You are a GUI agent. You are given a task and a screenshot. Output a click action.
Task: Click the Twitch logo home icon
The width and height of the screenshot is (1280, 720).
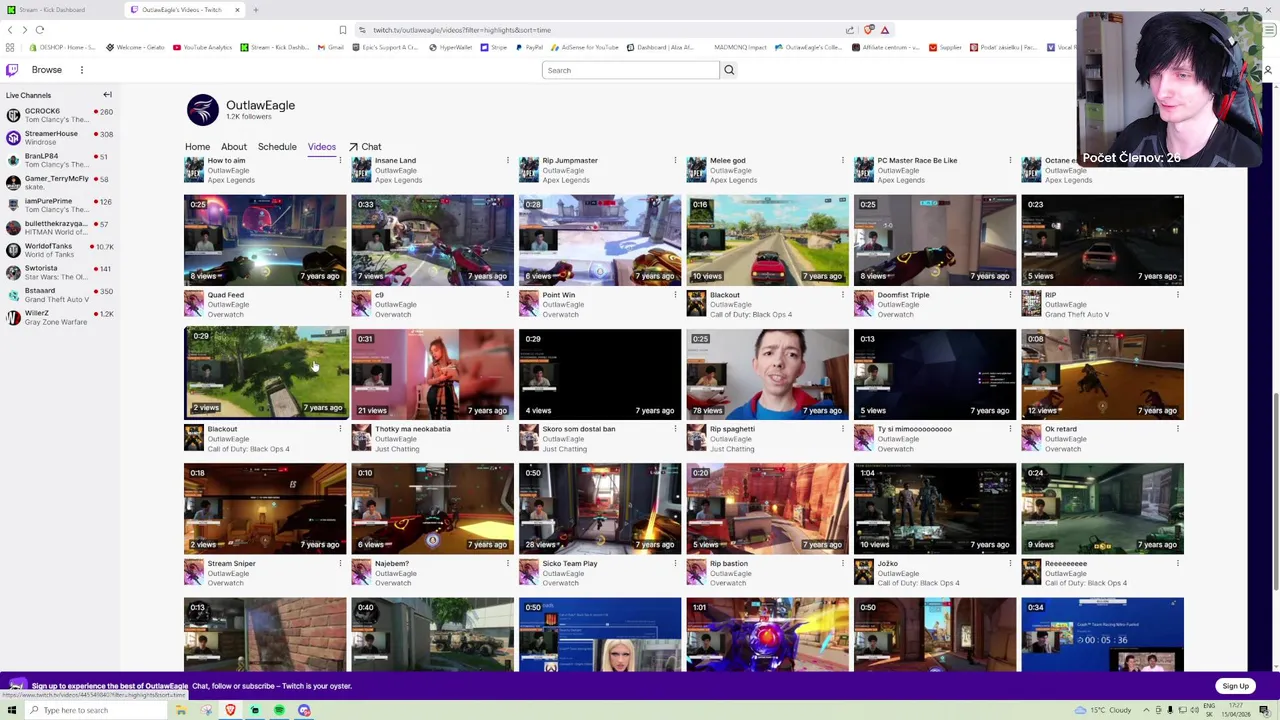[12, 70]
